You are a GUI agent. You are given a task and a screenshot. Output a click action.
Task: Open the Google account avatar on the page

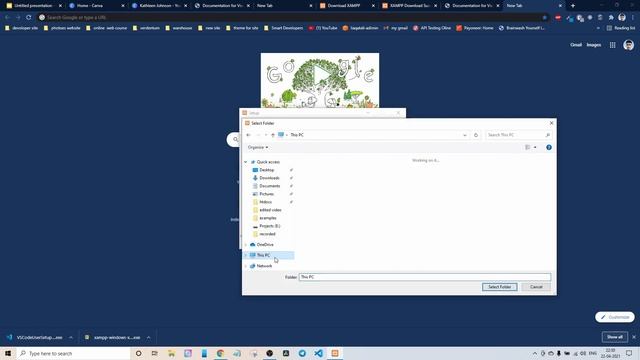(629, 45)
